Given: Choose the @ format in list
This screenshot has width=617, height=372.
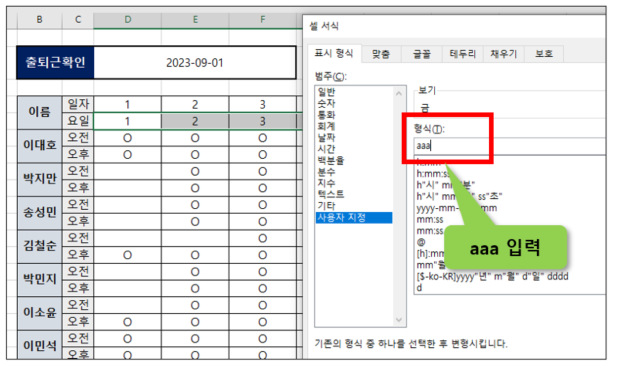Looking at the screenshot, I should (x=421, y=242).
